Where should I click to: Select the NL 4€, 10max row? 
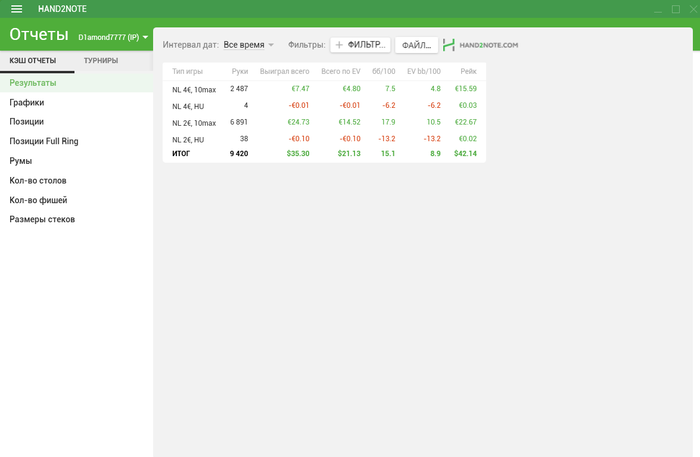click(324, 89)
